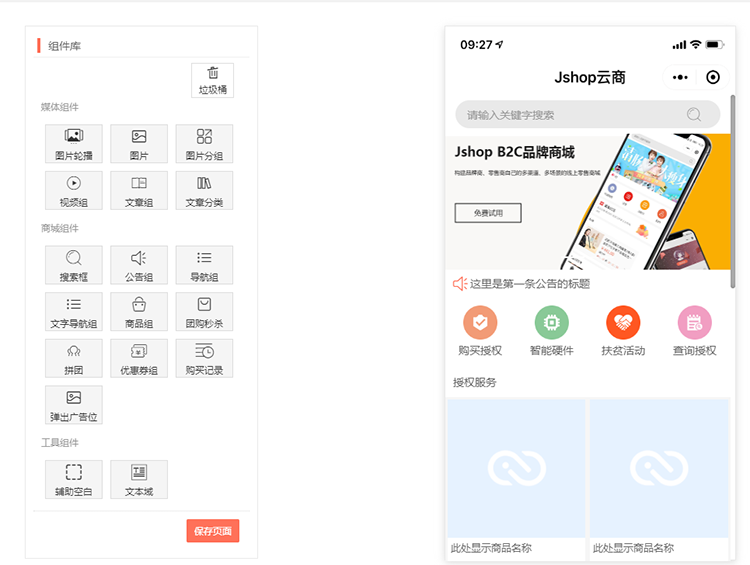Select the 优惠券组 coupon group component
The width and height of the screenshot is (750, 565).
tap(139, 358)
